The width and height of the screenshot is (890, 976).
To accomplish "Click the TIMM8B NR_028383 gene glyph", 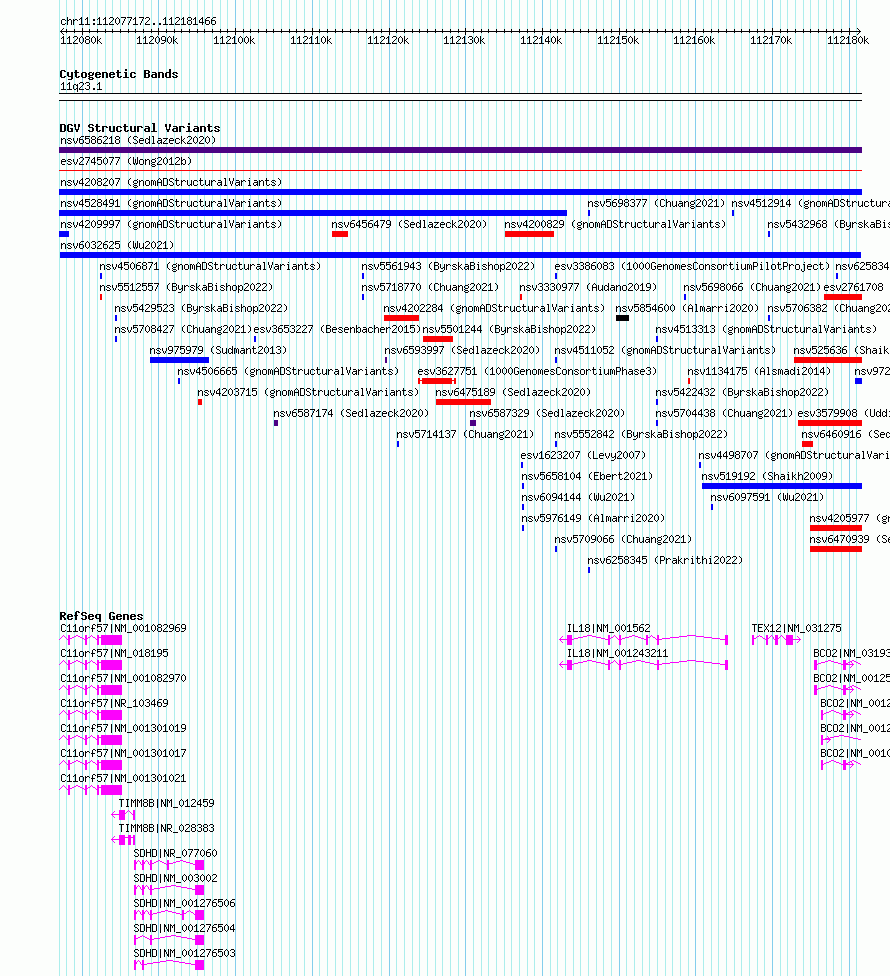I will [123, 840].
